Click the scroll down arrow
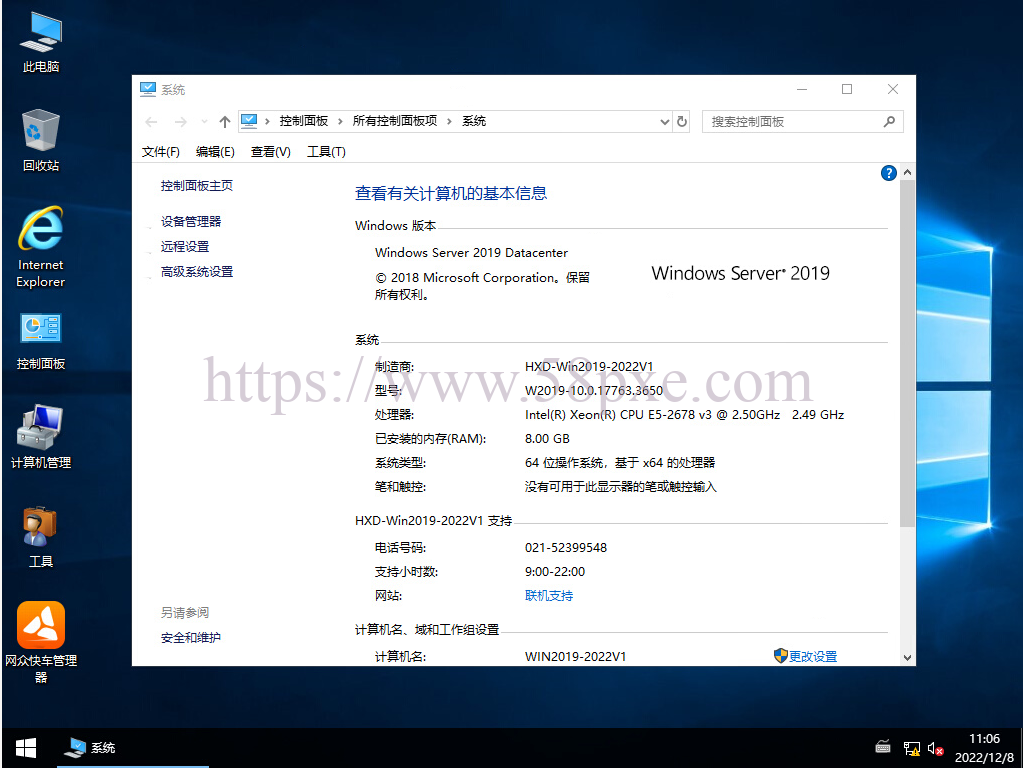The height and width of the screenshot is (768, 1023). 907,658
